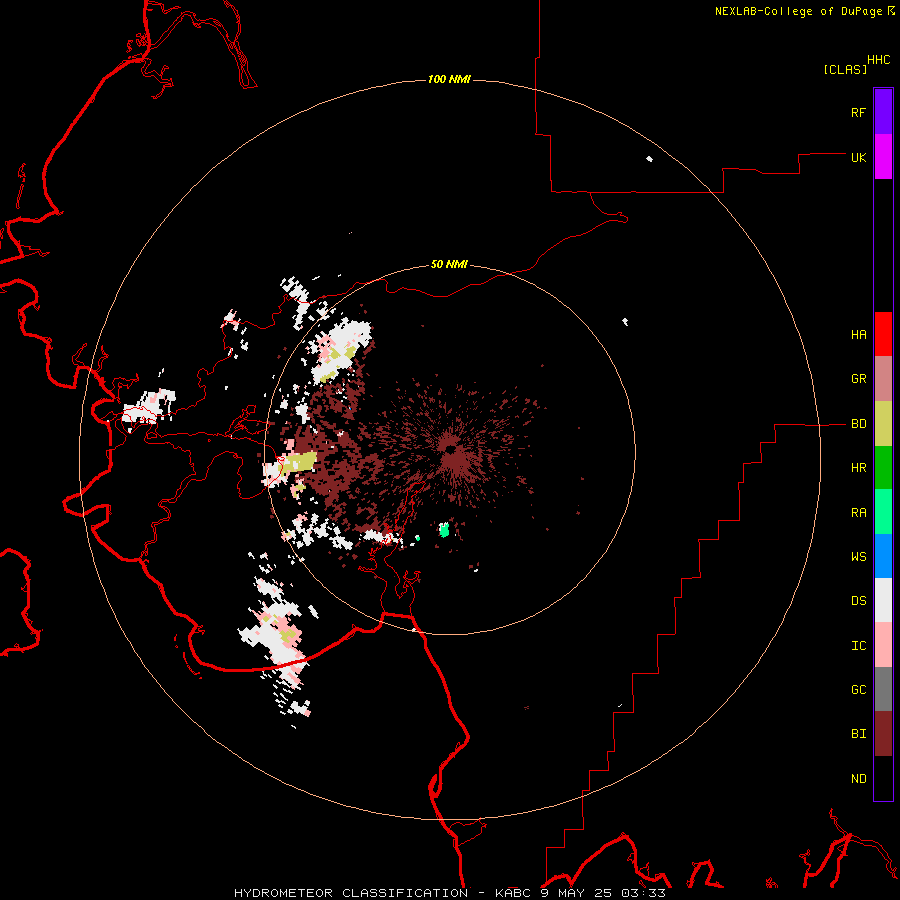900x900 pixels.
Task: Click the green rain echo inside the 50 NMI ring
Action: [x=444, y=529]
